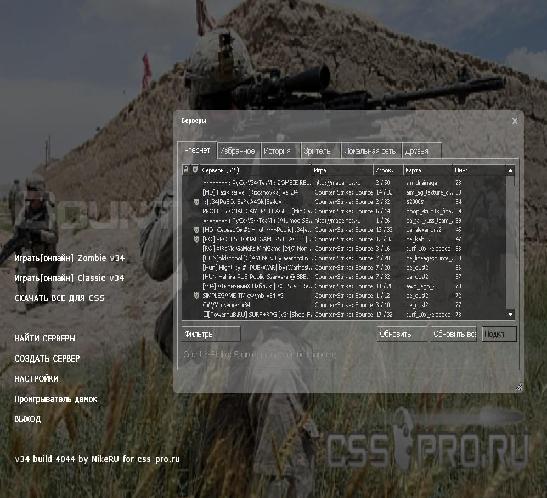The width and height of the screenshot is (547, 498).
Task: Click the server list vertical scrollbar track
Action: click(510, 242)
